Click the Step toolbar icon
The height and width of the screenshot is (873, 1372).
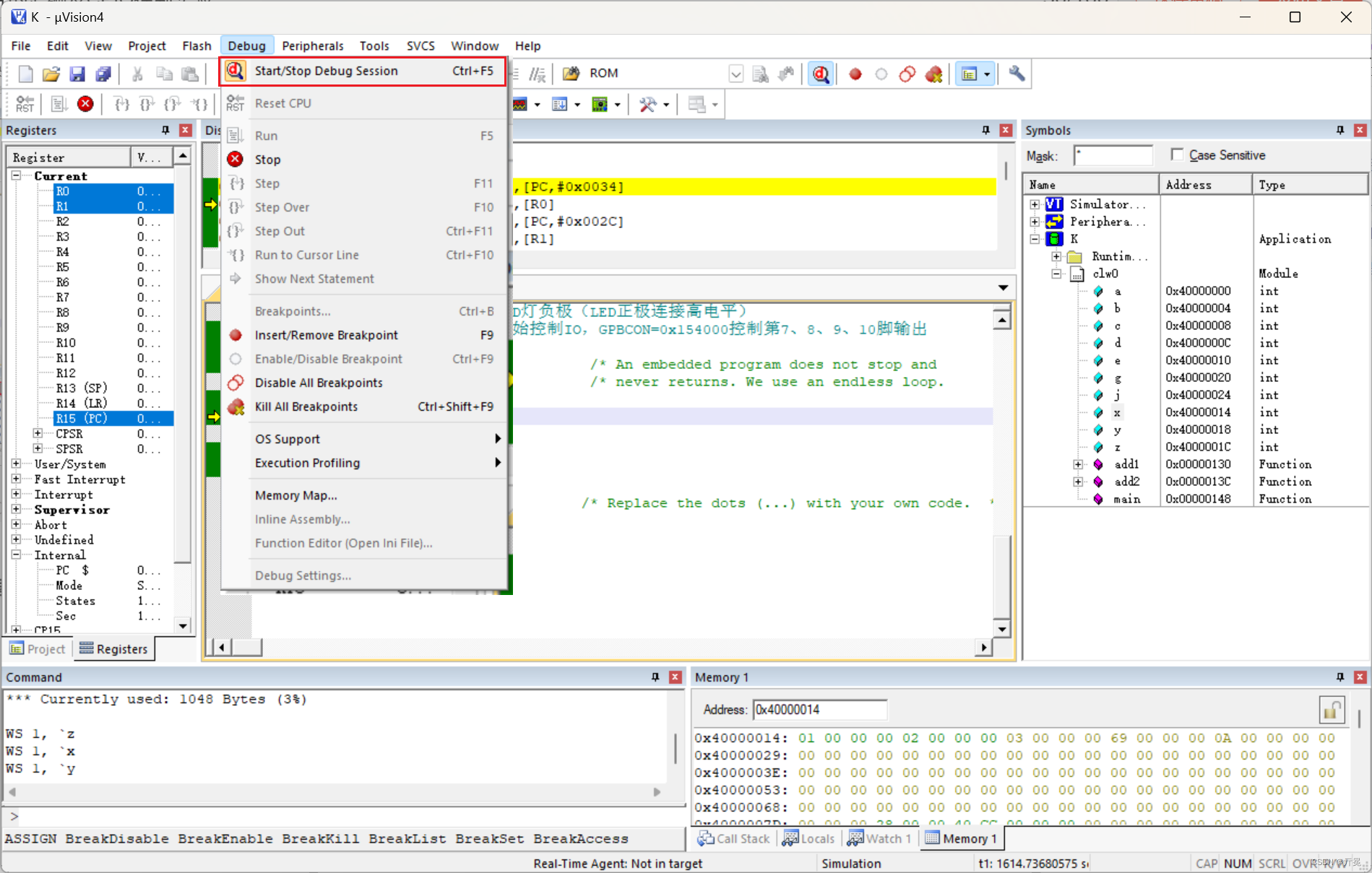122,104
